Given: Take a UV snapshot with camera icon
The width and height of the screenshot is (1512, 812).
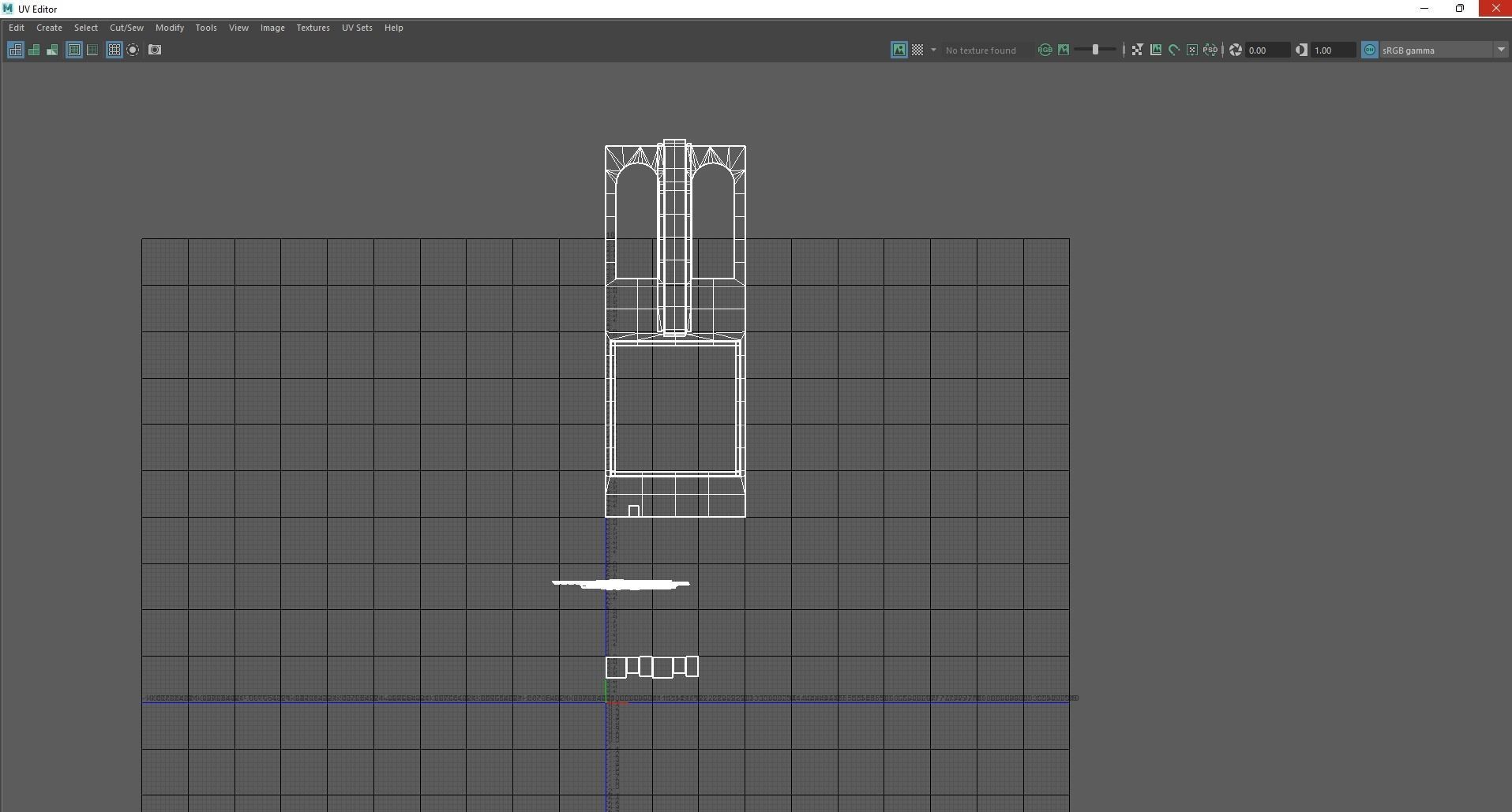Looking at the screenshot, I should pos(155,50).
